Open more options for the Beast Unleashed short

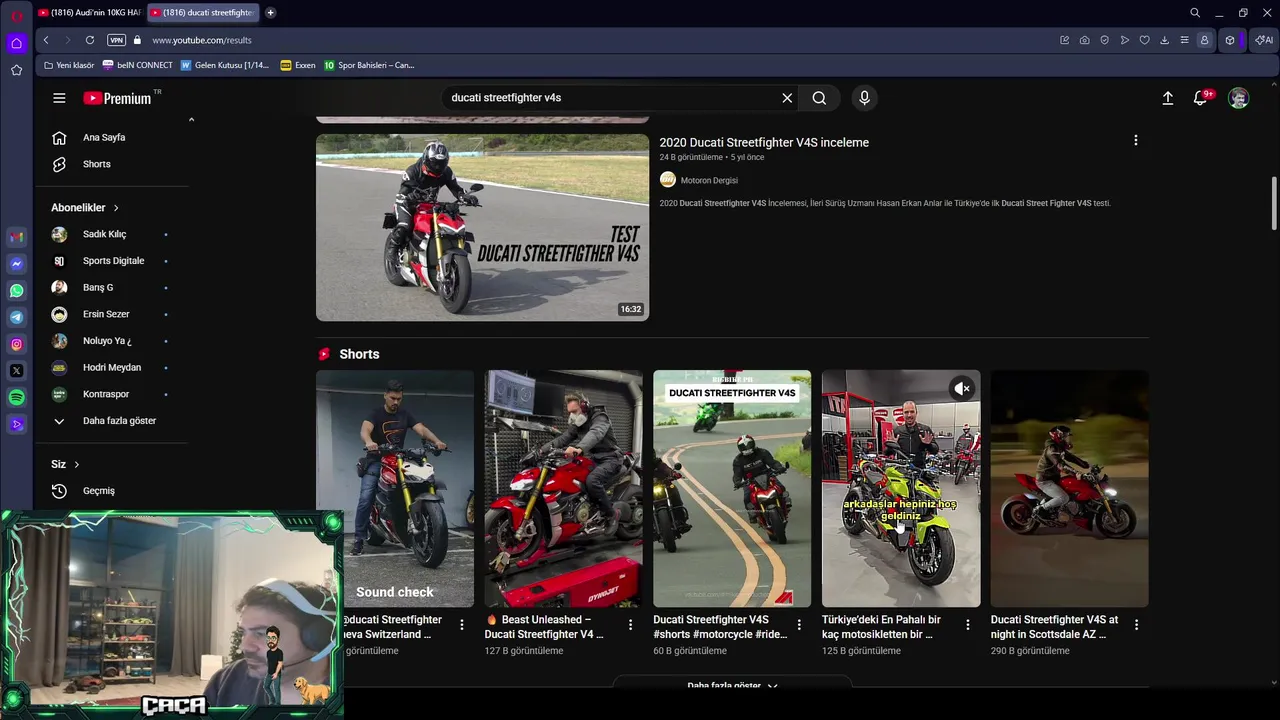coord(630,625)
